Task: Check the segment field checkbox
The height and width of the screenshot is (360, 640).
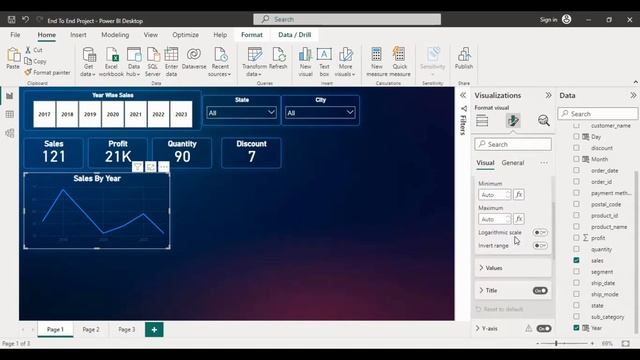Action: click(576, 271)
